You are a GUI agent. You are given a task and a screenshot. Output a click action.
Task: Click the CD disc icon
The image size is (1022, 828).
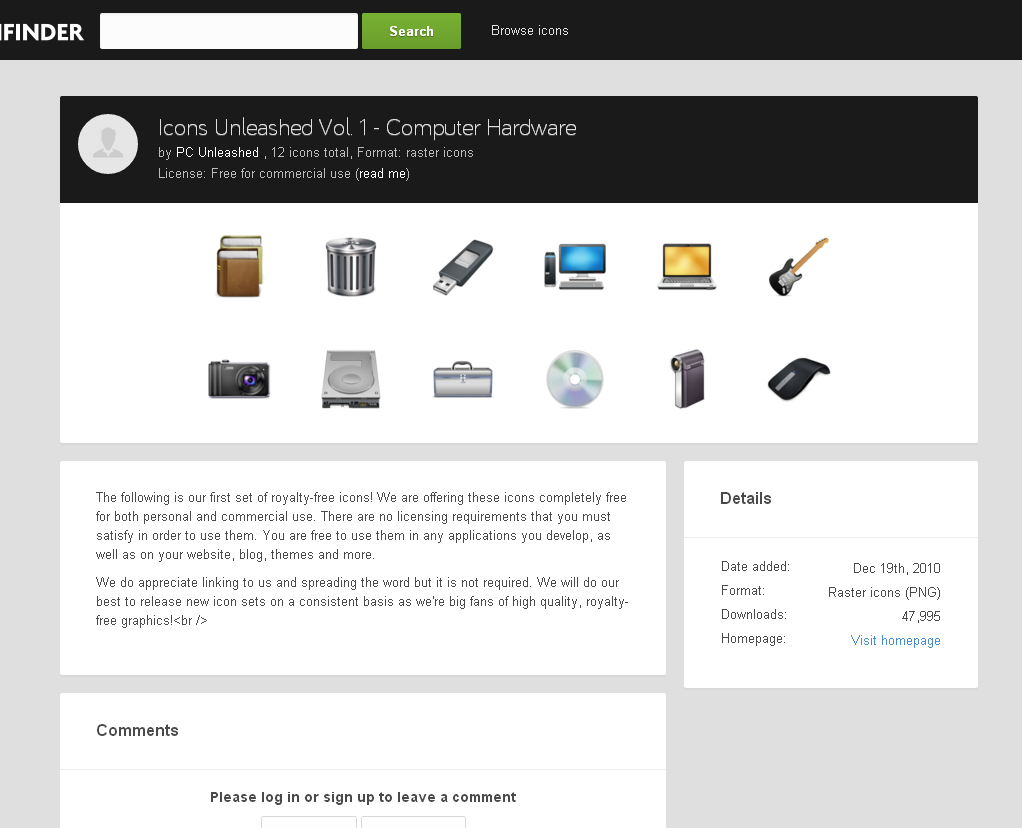(x=575, y=379)
